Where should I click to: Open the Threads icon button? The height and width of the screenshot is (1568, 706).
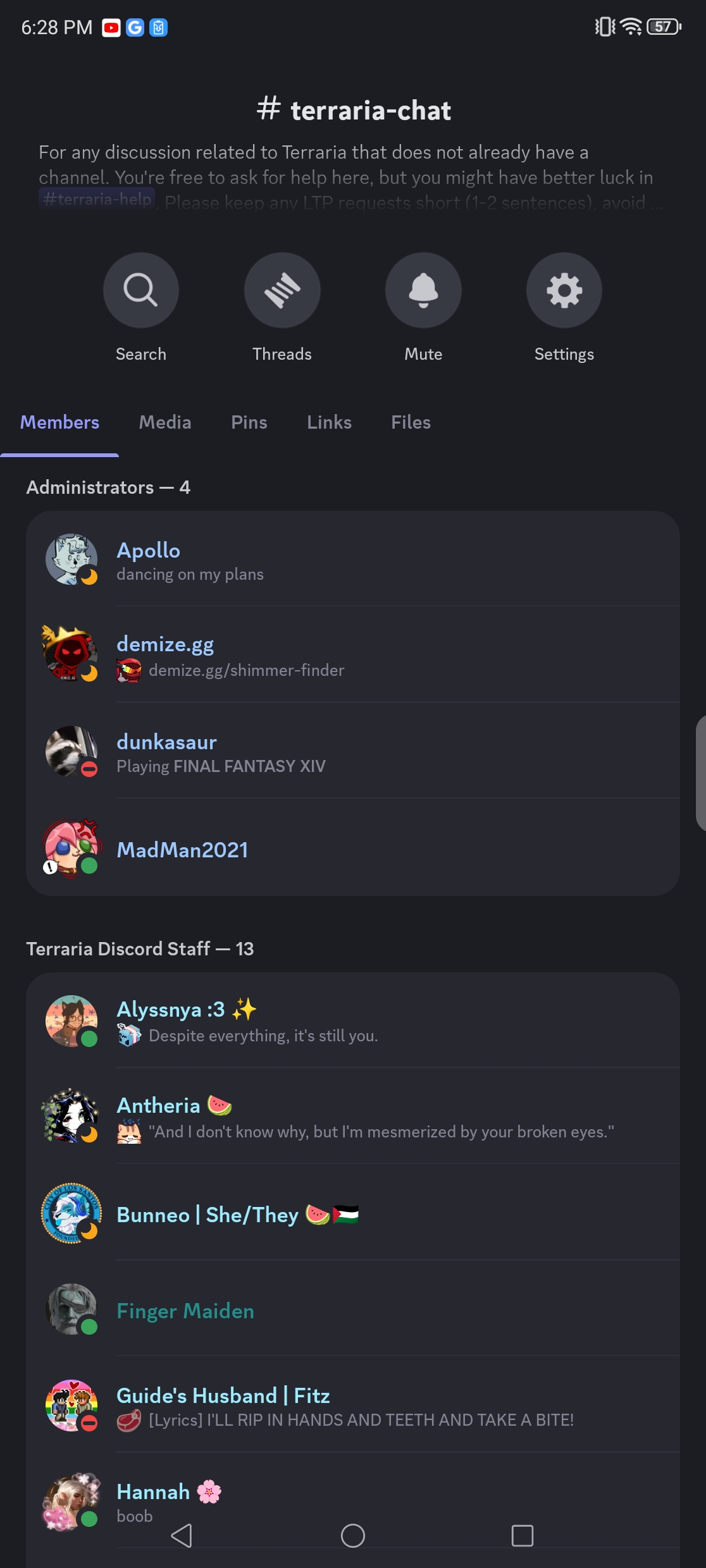(282, 290)
